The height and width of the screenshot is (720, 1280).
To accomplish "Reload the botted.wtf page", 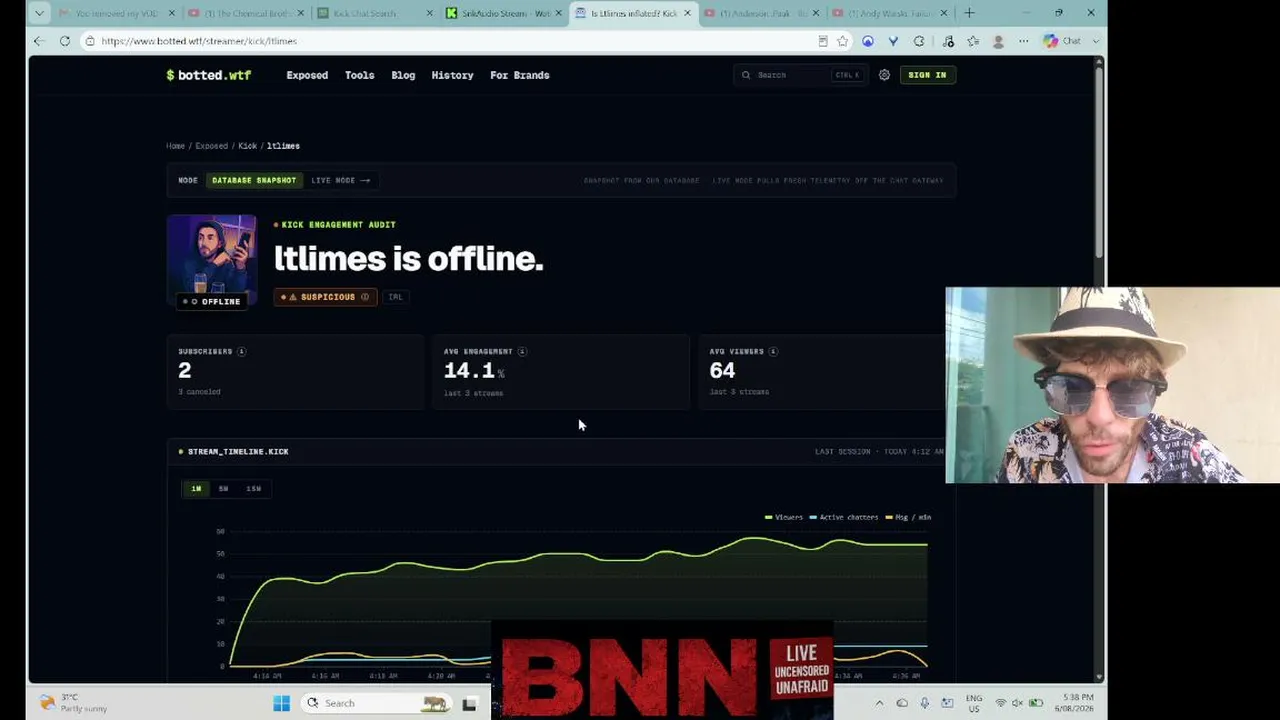I will tap(65, 41).
